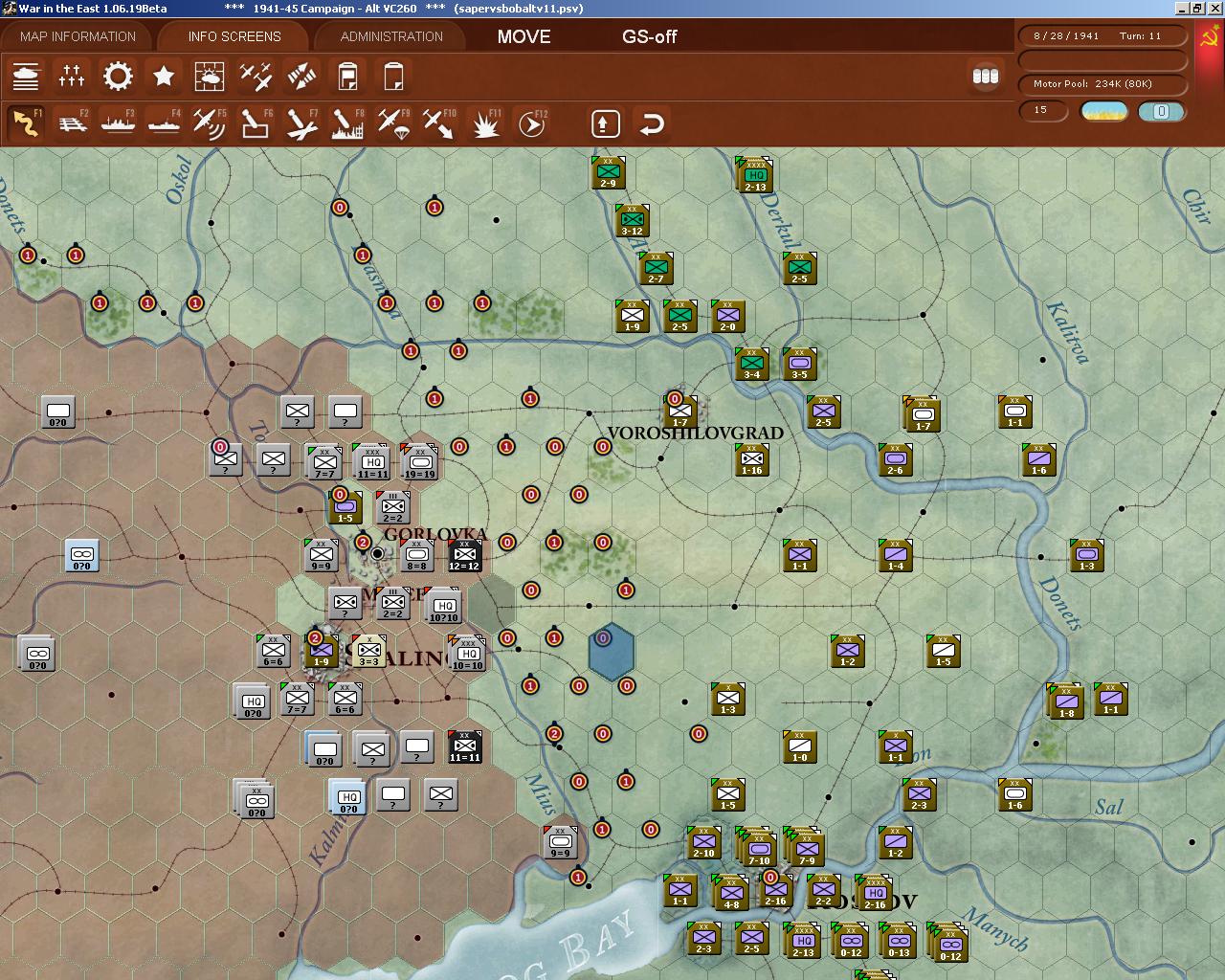1225x980 pixels.
Task: Select the 1-16 unit below Voroshilovgrad
Action: pos(752,460)
